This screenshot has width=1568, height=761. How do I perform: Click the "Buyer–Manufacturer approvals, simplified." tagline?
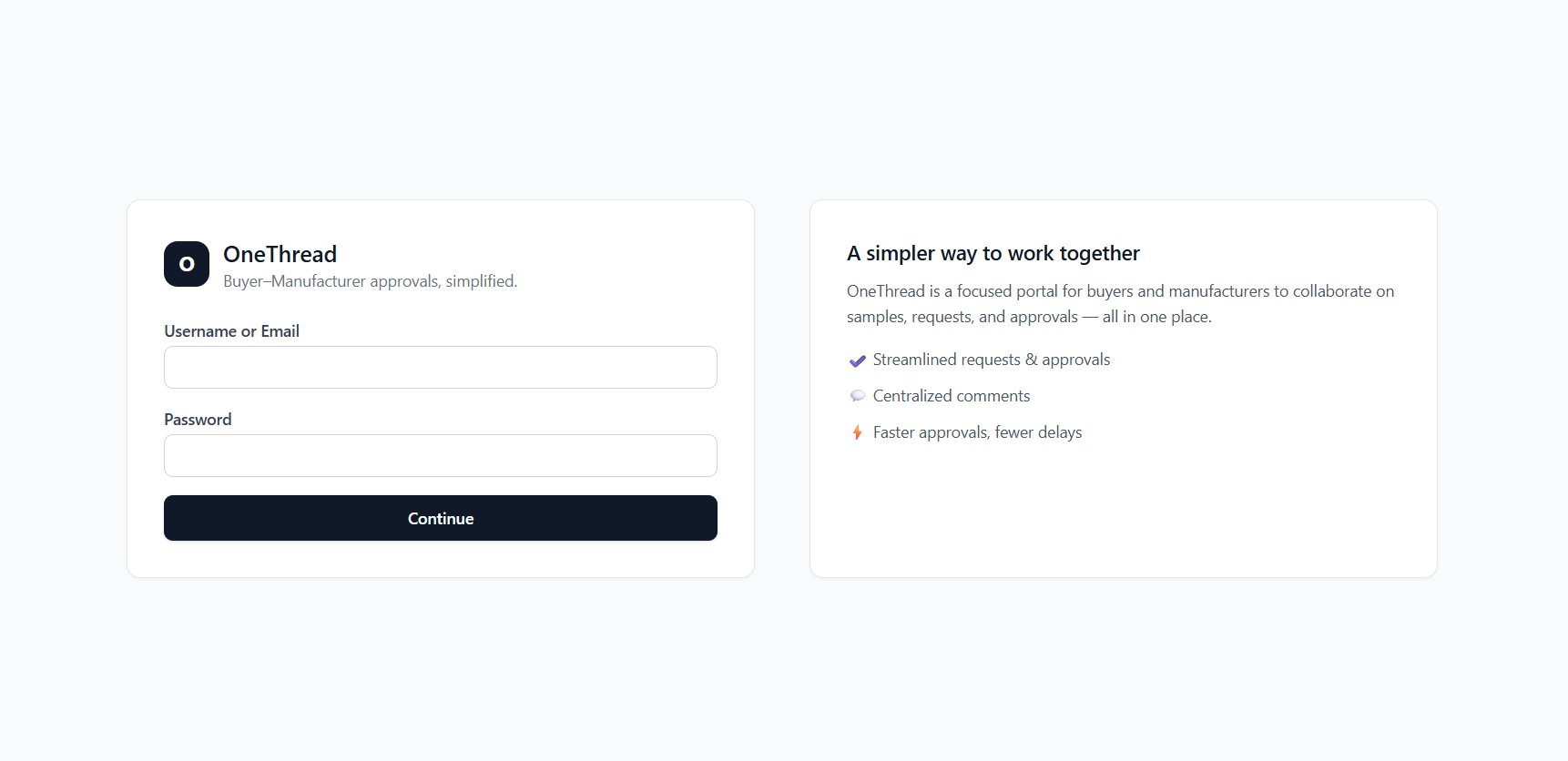[370, 281]
